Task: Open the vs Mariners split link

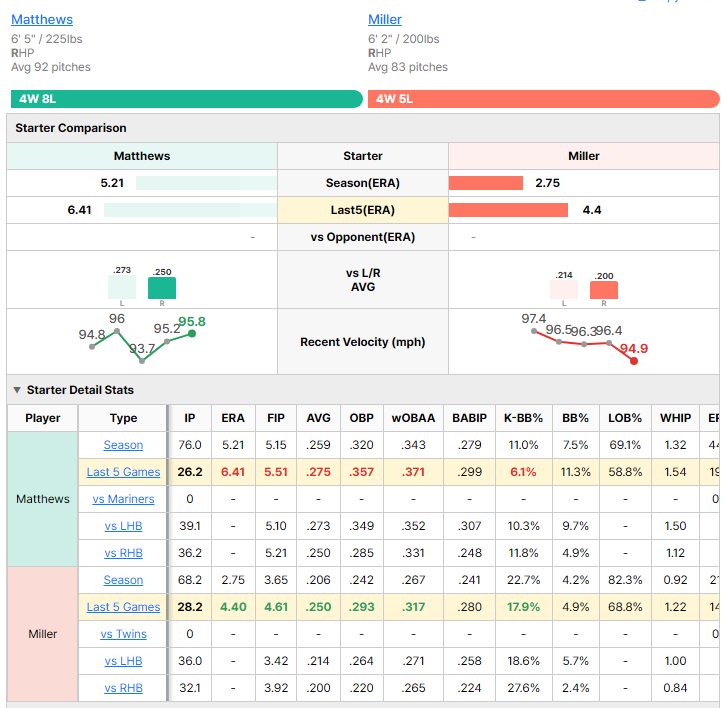Action: coord(123,499)
